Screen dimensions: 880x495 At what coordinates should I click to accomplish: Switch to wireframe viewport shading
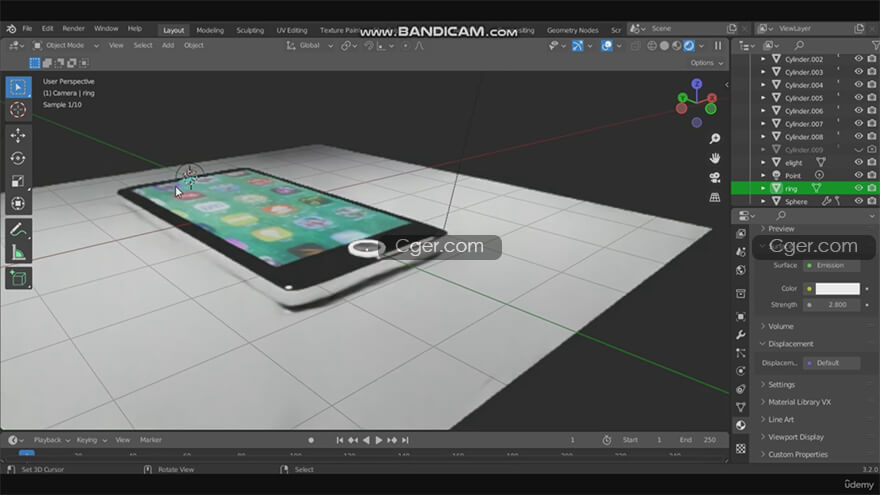click(x=652, y=46)
